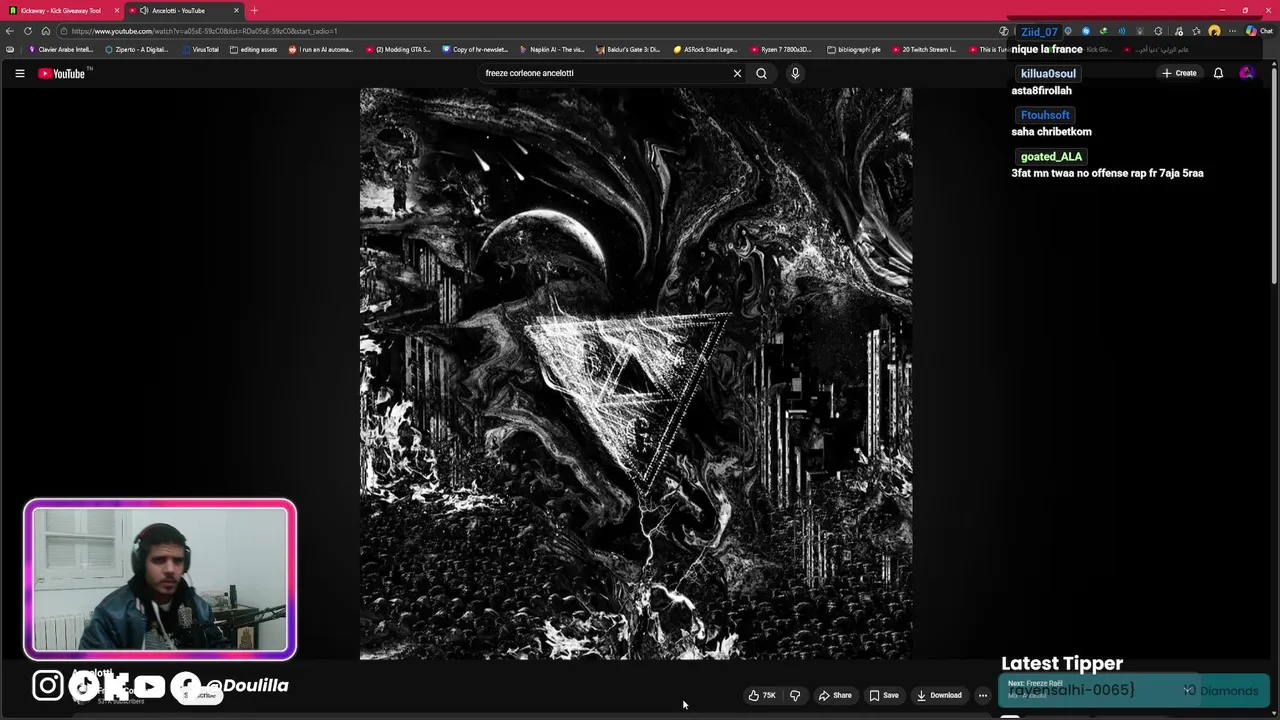Switch to the Kickaway Giveaway Tool tab

(60, 10)
